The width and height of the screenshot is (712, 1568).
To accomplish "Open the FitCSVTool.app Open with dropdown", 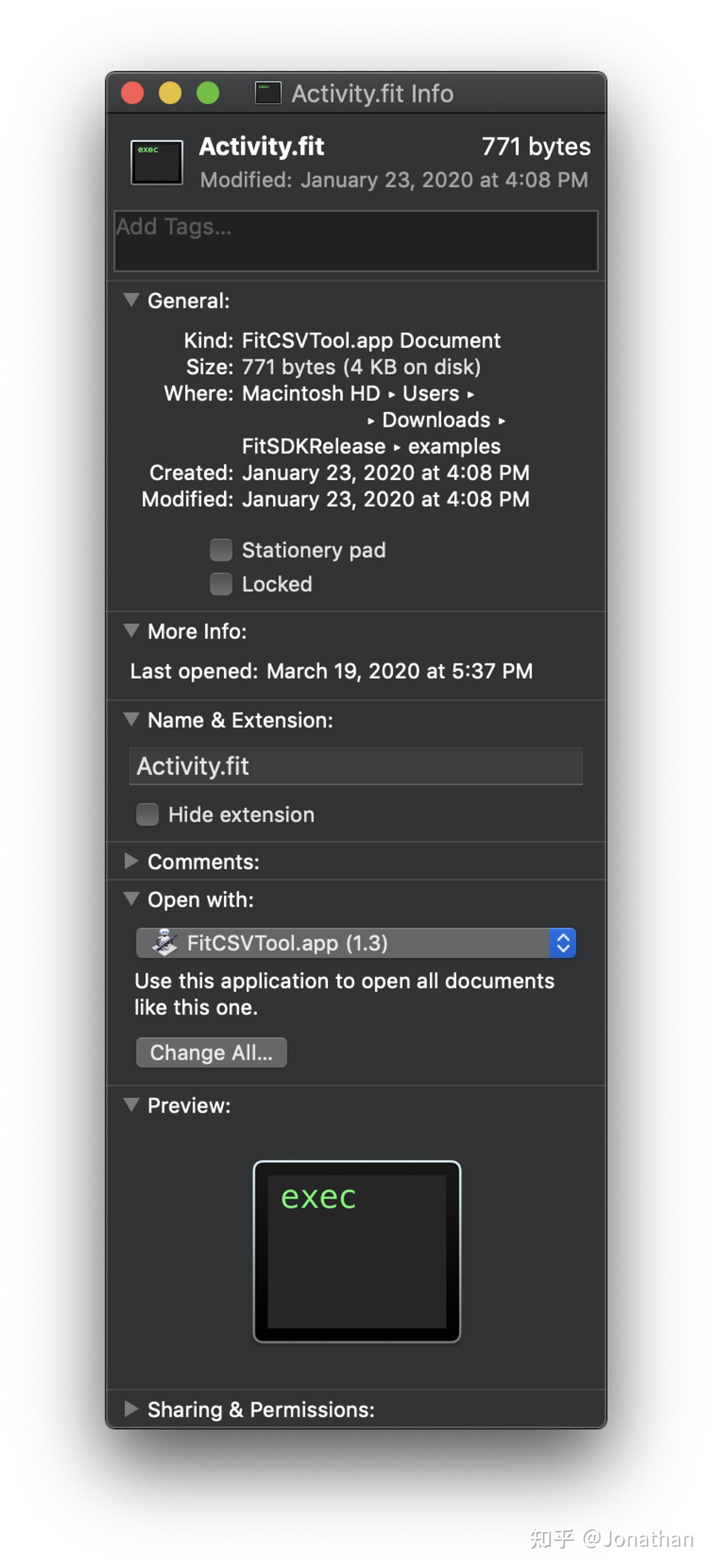I will coord(356,943).
